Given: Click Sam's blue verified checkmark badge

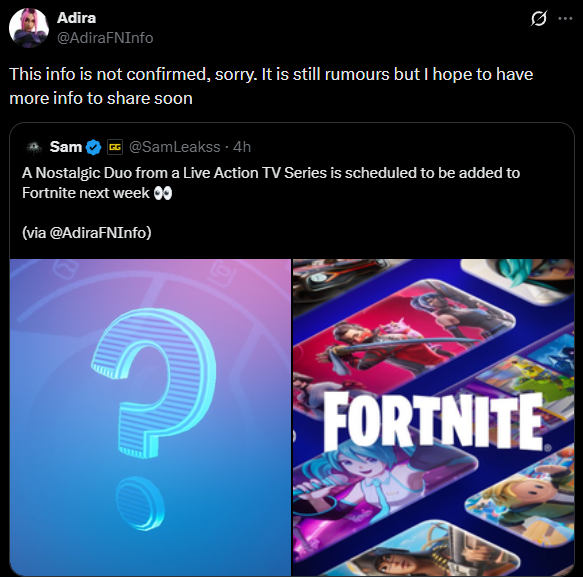Looking at the screenshot, I should 93,147.
